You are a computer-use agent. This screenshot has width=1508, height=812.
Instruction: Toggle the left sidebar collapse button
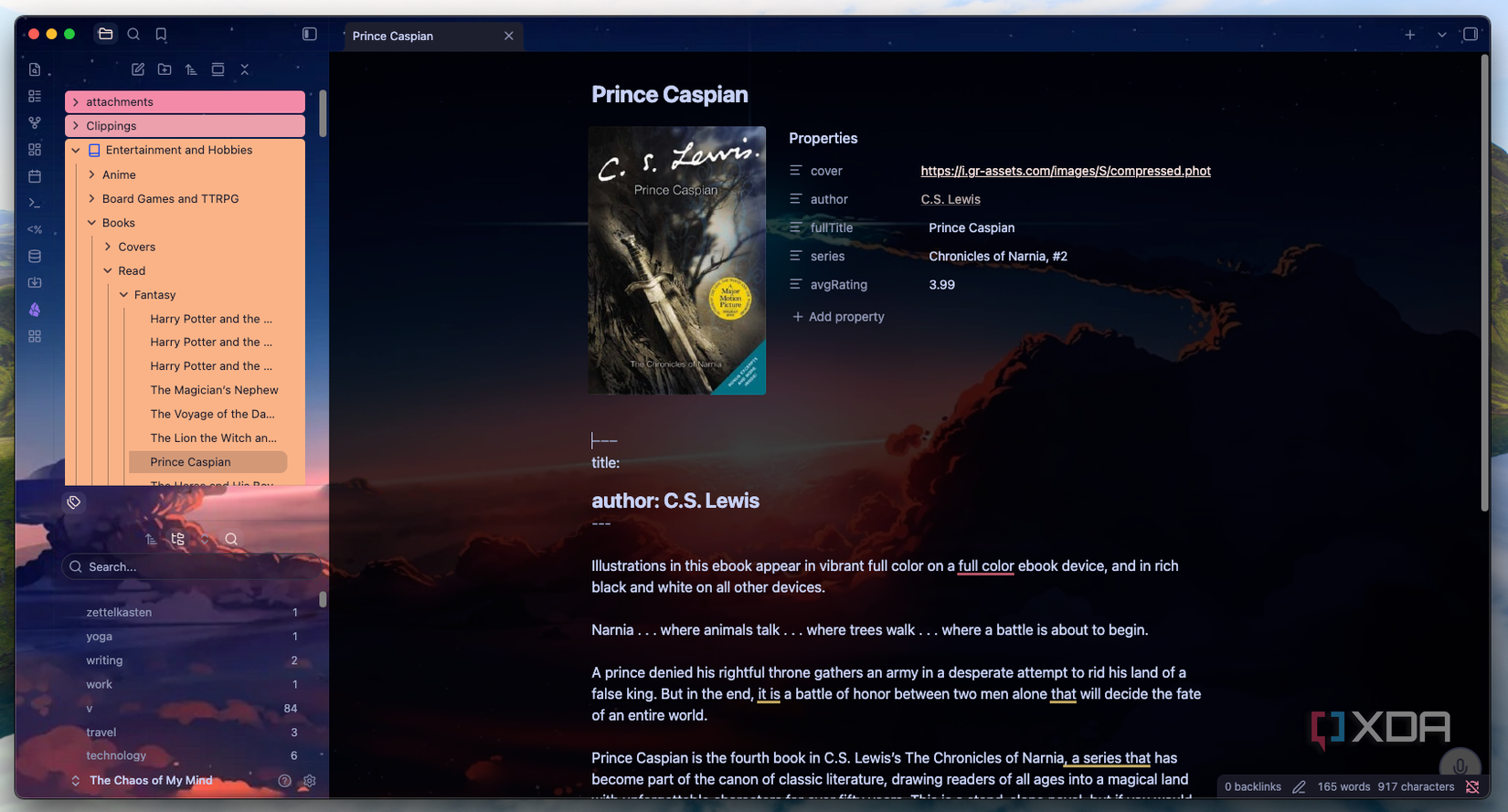coord(310,35)
